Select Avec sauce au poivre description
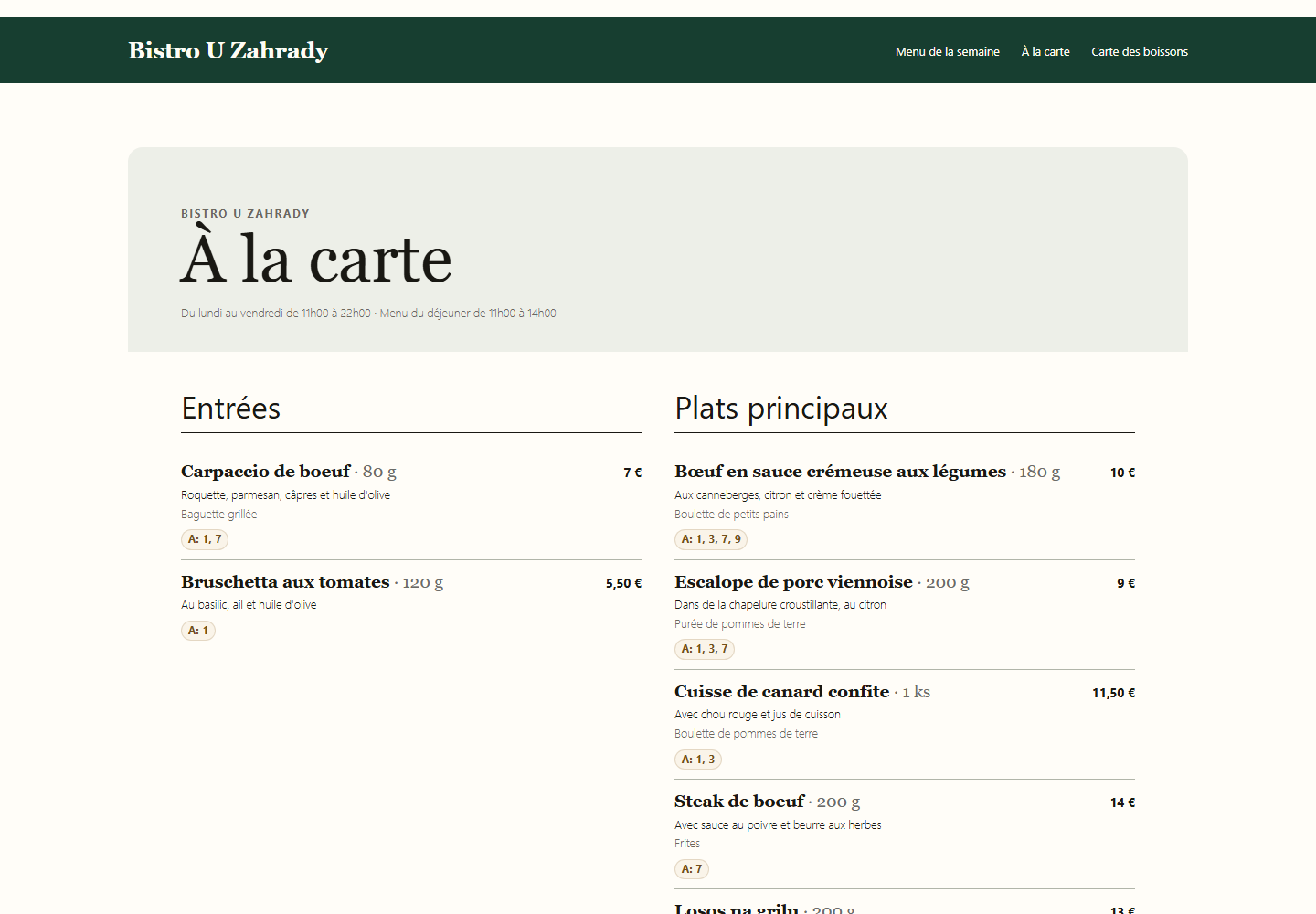This screenshot has height=914, width=1316. 778,824
